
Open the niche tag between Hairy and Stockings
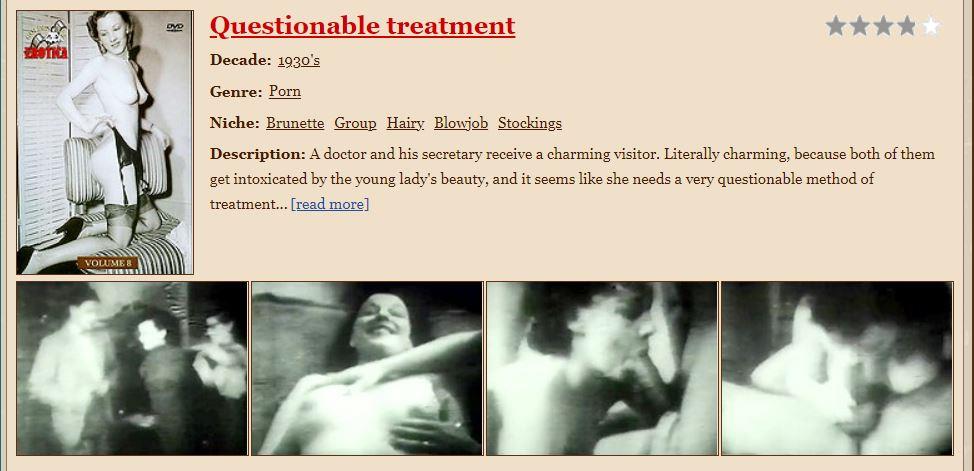pyautogui.click(x=461, y=123)
